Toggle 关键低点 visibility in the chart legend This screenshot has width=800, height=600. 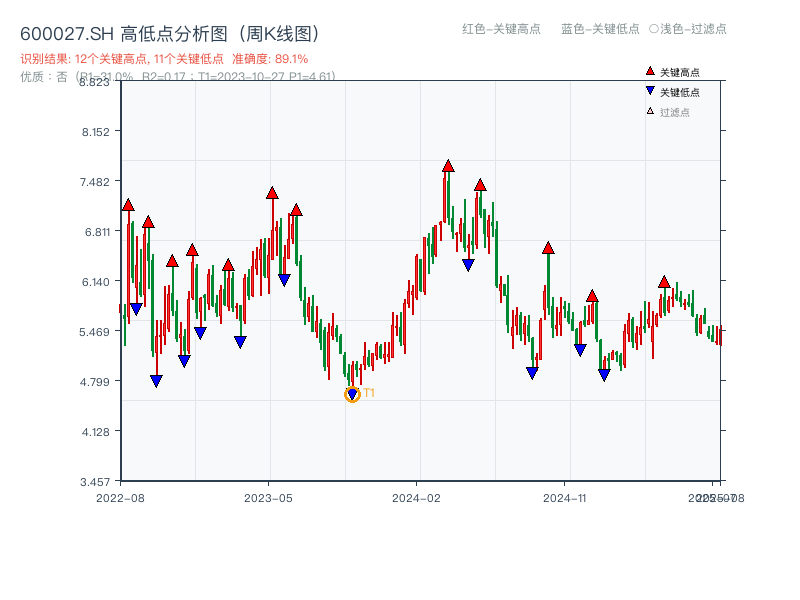pos(666,90)
